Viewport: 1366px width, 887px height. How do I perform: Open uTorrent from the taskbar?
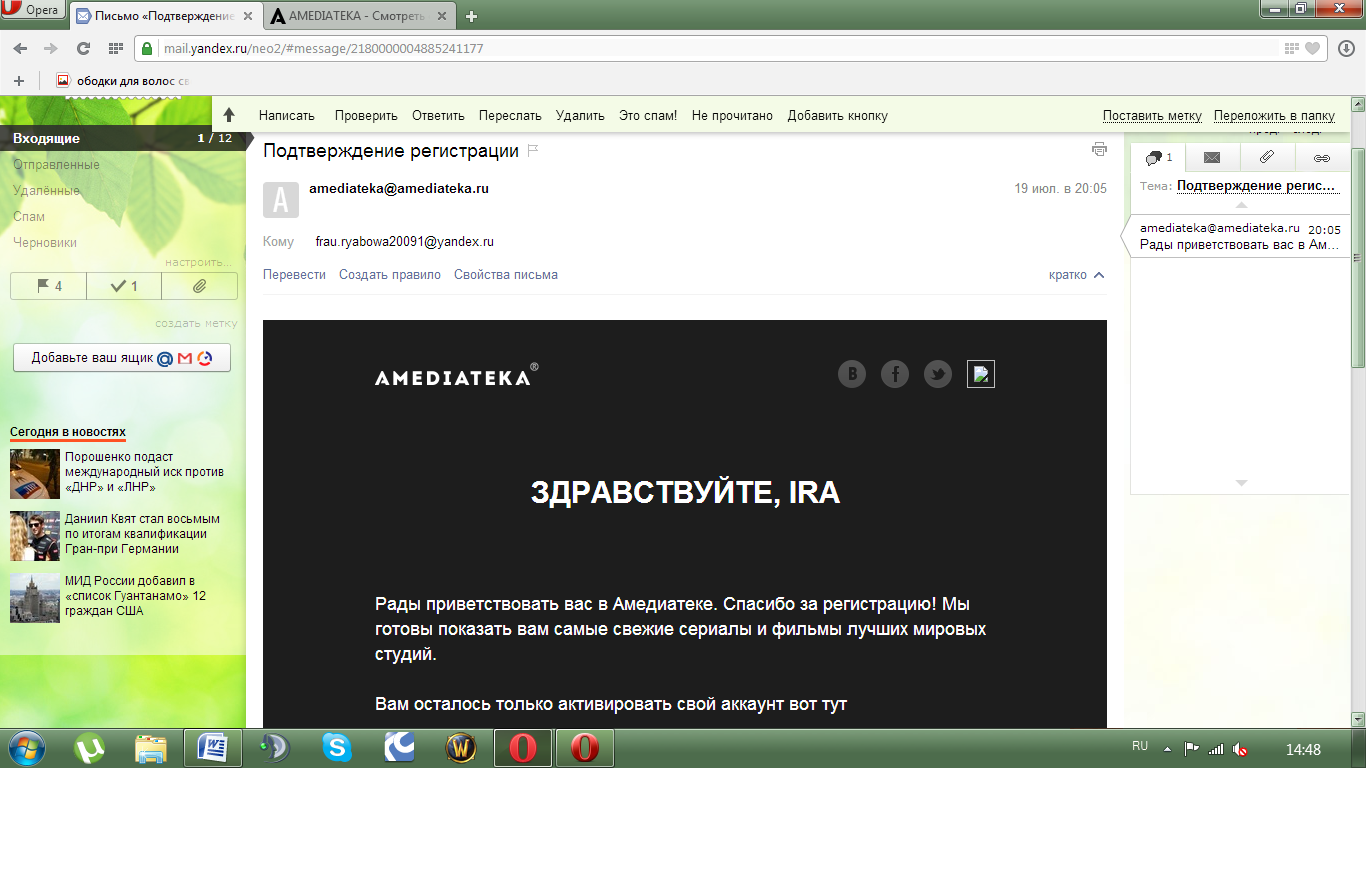pos(90,748)
